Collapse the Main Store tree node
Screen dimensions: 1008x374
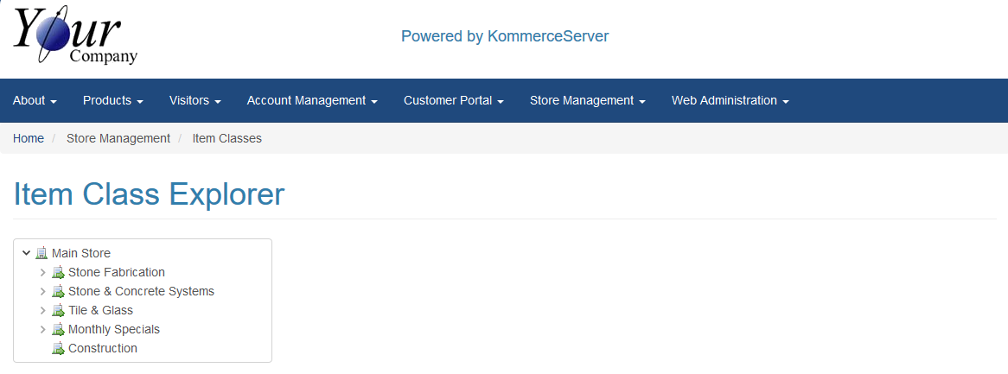(x=26, y=253)
